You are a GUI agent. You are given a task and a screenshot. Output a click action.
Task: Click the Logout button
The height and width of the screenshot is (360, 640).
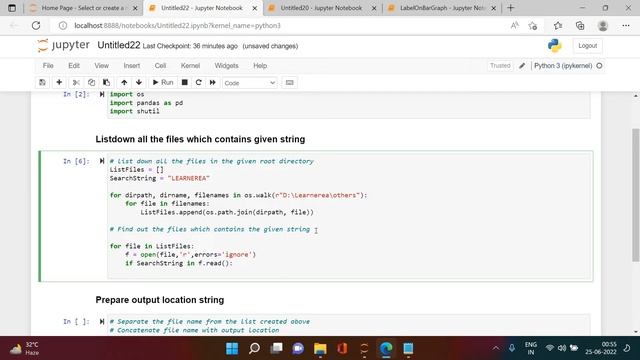587,46
